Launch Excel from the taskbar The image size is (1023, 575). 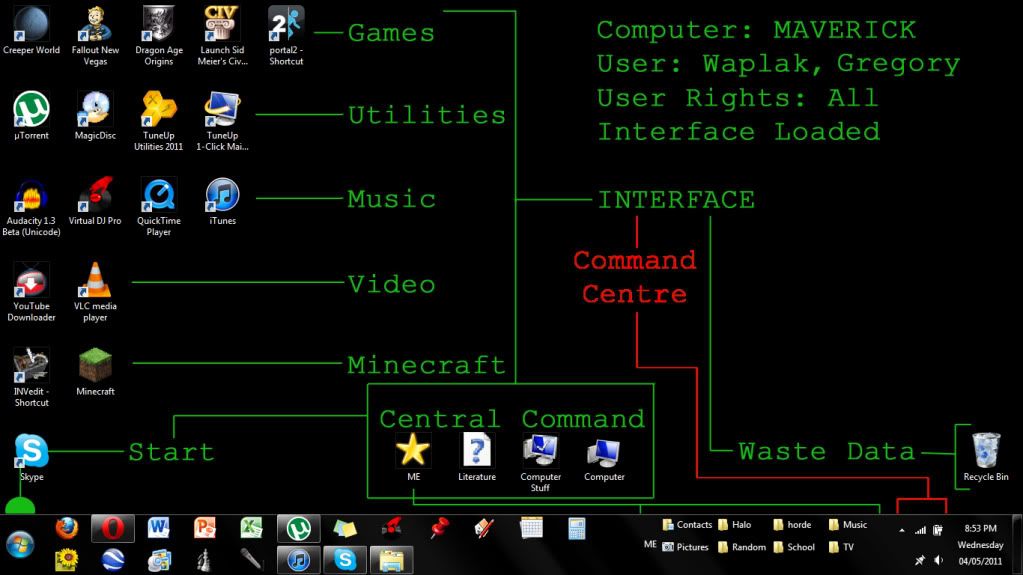pos(251,528)
